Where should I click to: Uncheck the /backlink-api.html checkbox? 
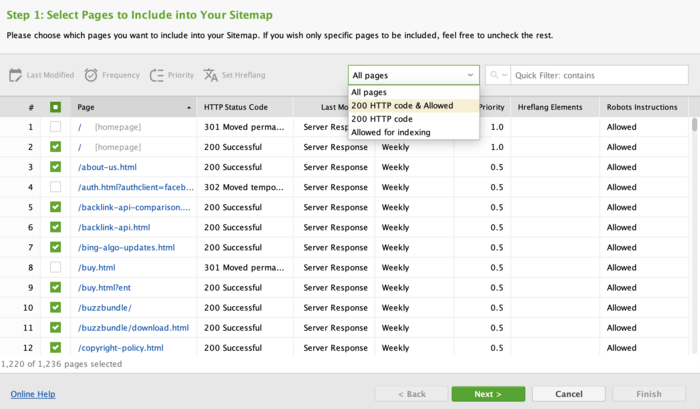[x=55, y=227]
